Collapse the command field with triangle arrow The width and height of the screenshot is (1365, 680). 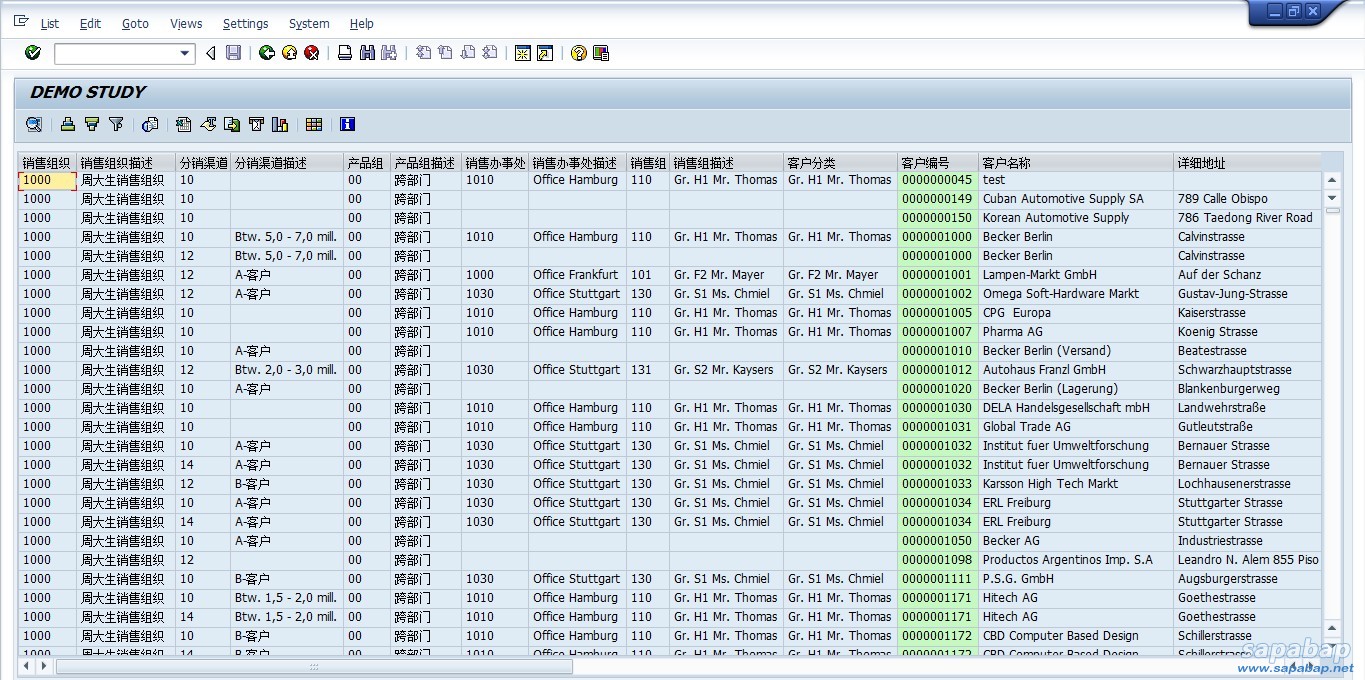tap(211, 53)
